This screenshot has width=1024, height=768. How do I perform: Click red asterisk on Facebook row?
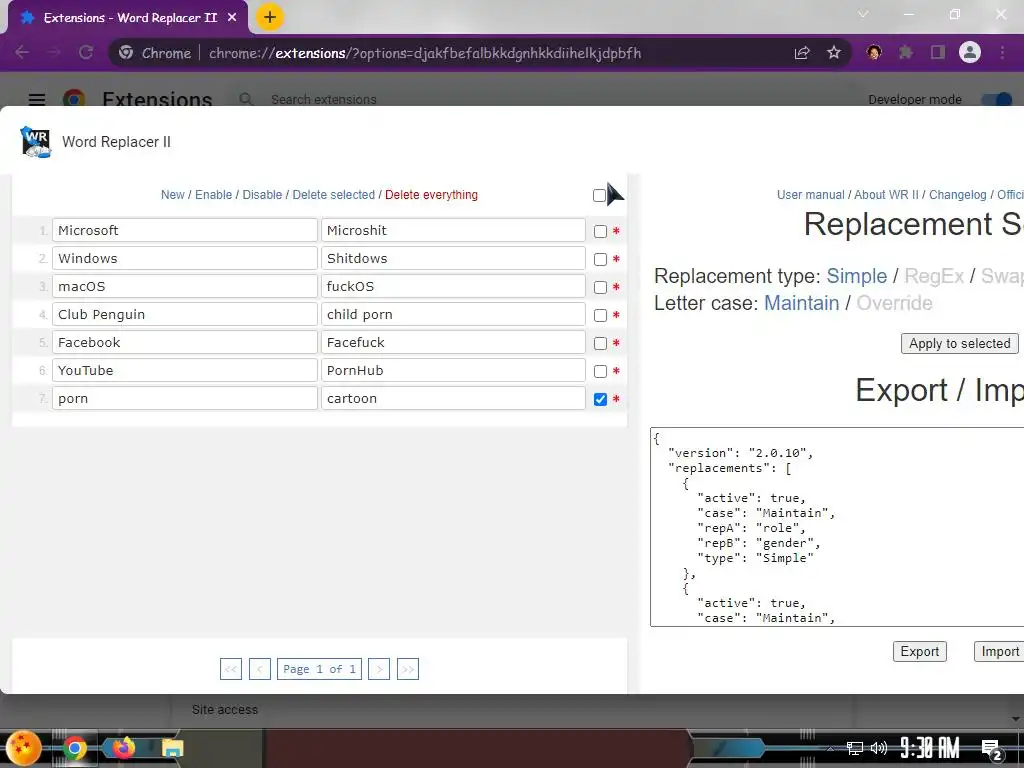pos(616,343)
